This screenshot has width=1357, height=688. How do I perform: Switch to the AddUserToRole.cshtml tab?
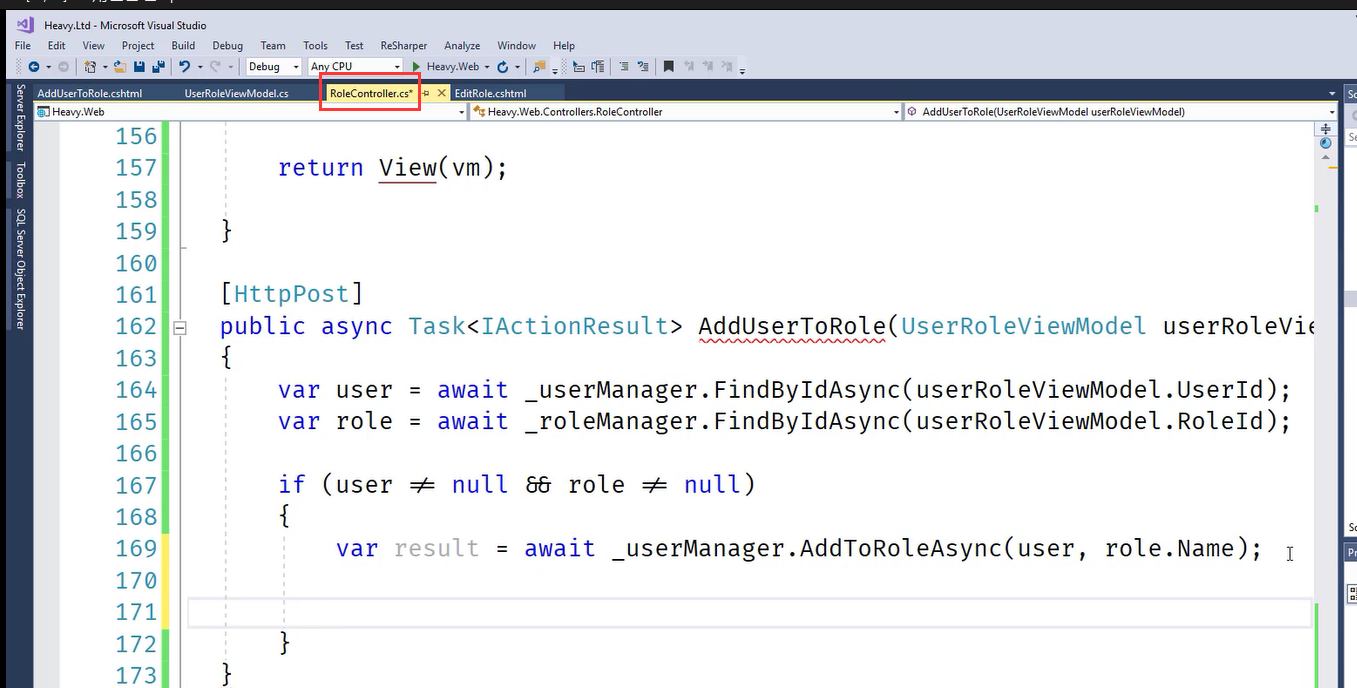90,93
